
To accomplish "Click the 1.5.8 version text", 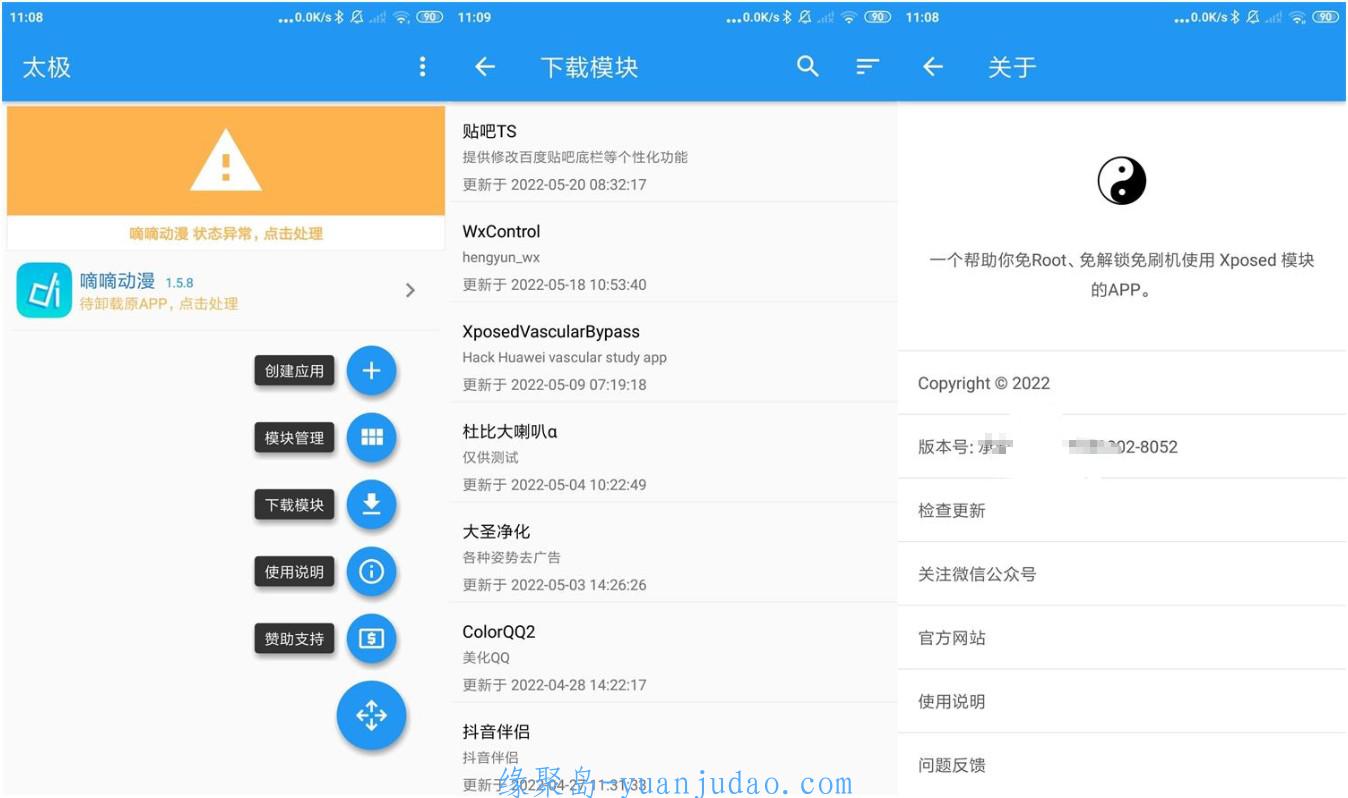I will 179,283.
